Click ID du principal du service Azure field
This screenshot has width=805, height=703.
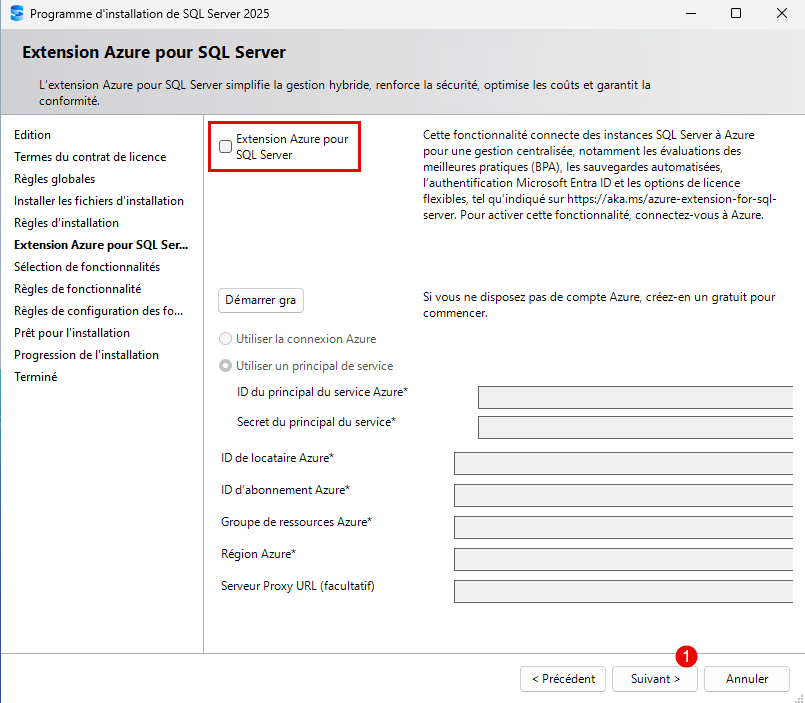point(635,397)
